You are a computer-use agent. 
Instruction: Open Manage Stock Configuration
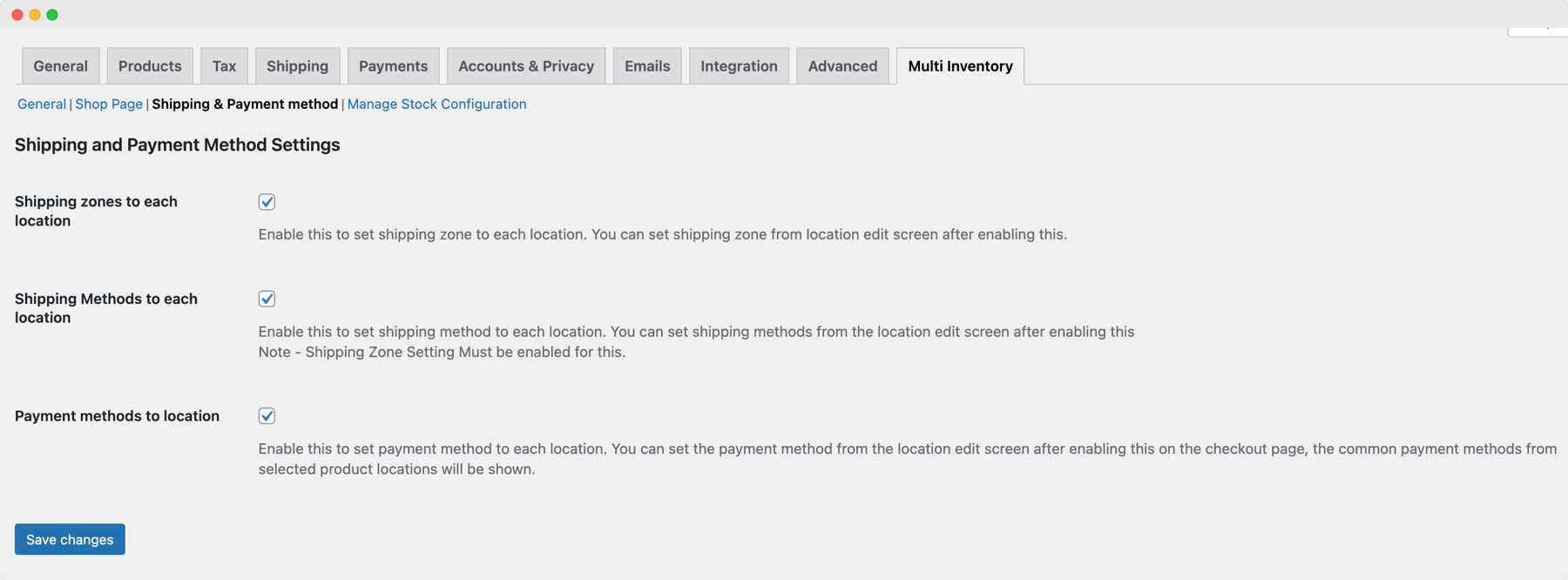[436, 104]
